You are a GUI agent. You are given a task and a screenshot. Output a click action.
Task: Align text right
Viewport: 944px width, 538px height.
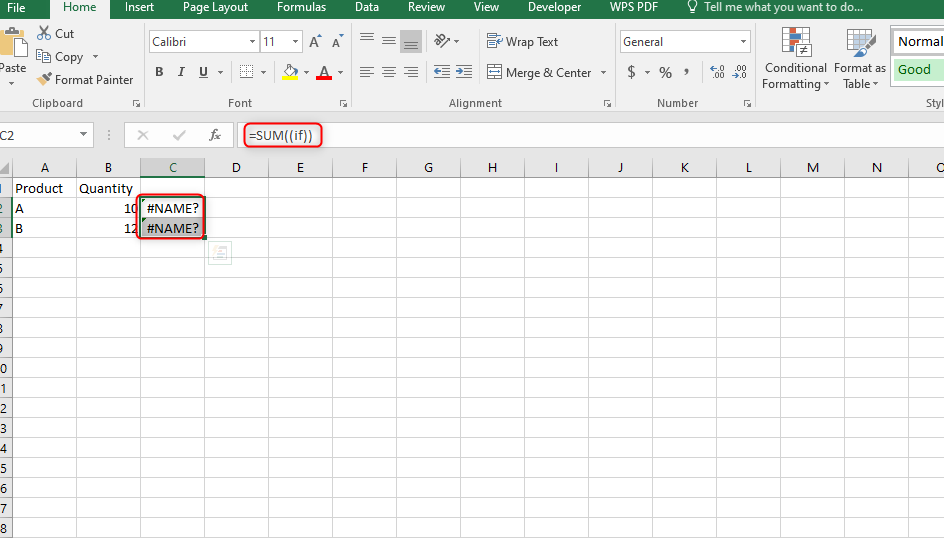(411, 72)
